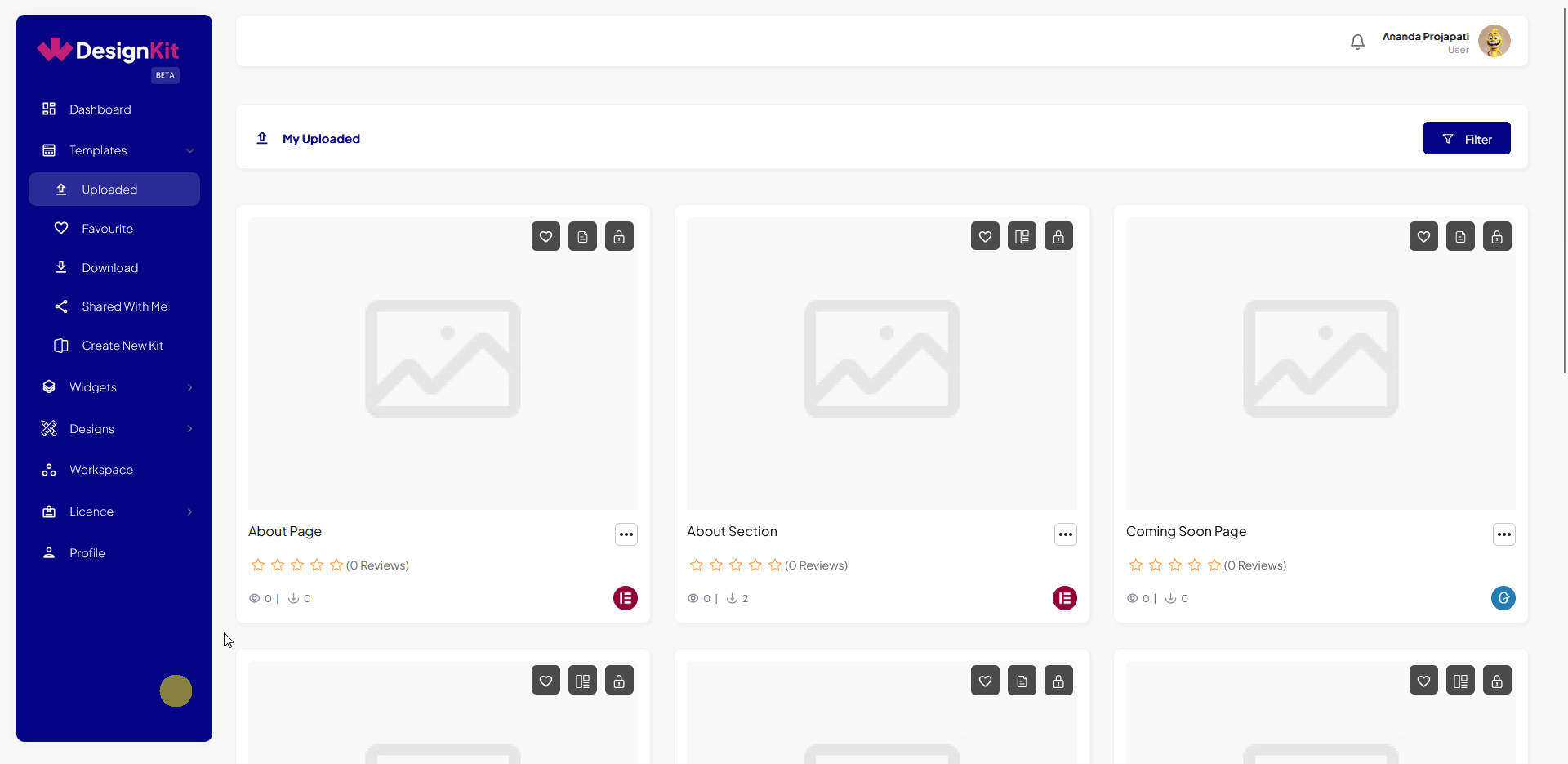Click the Filter button
The width and height of the screenshot is (1568, 764).
pyautogui.click(x=1467, y=138)
